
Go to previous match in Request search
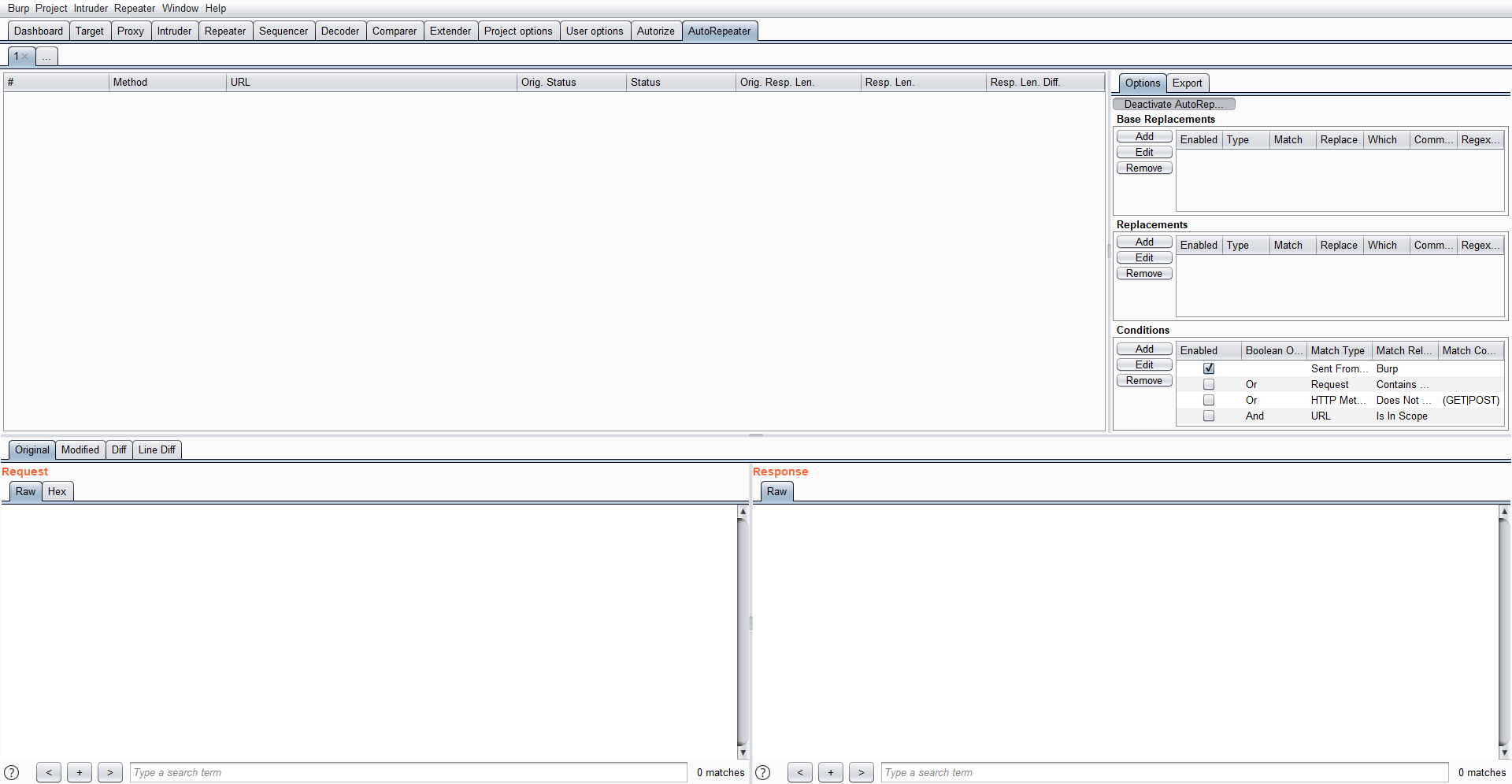click(49, 772)
